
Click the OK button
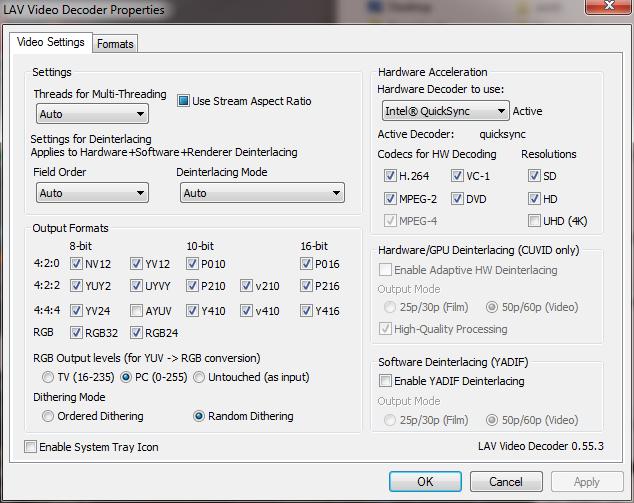tap(425, 481)
